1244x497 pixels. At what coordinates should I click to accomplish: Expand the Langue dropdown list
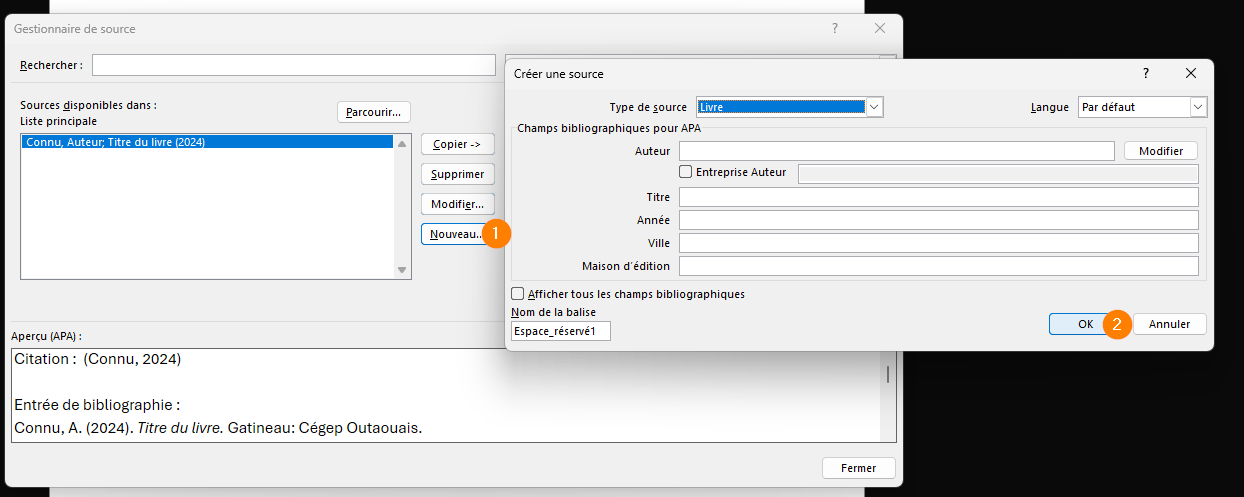(x=1198, y=107)
